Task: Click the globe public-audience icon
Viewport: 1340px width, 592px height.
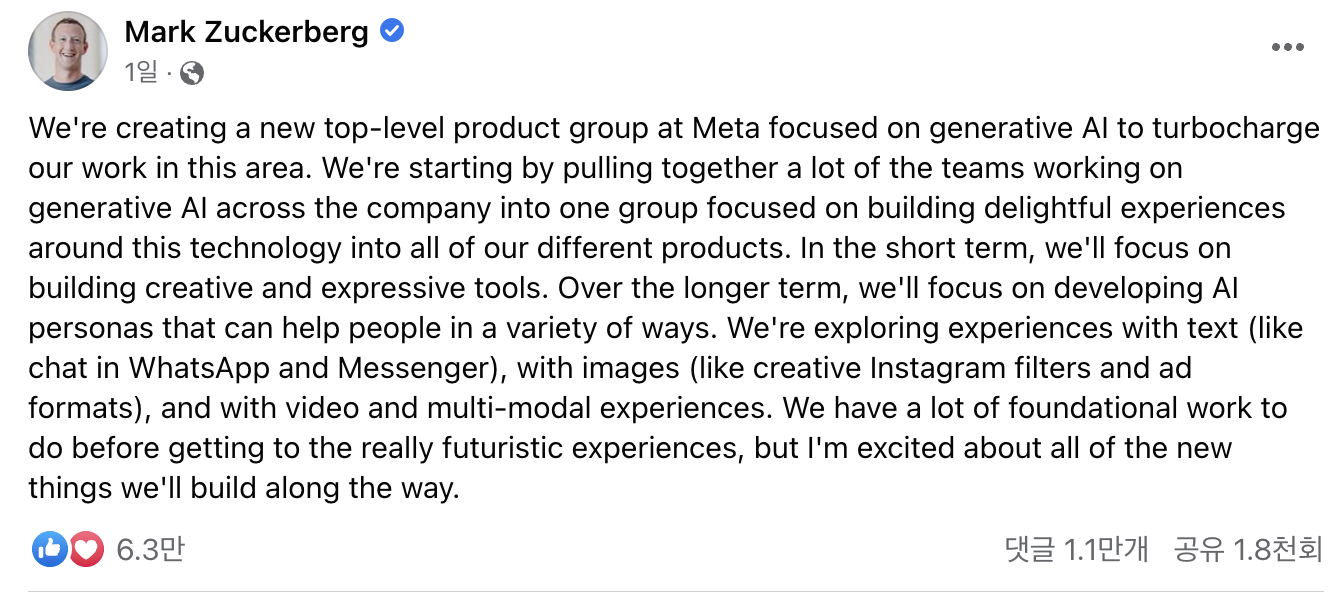Action: pyautogui.click(x=192, y=73)
